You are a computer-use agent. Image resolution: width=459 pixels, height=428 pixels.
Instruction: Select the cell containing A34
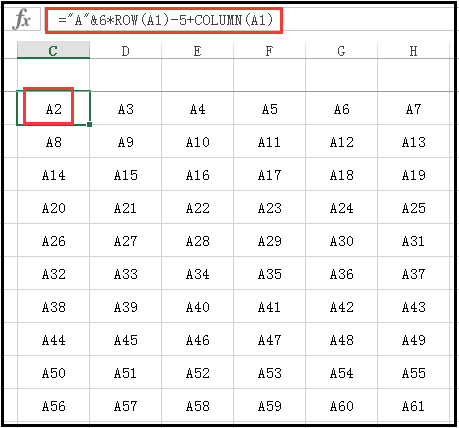pos(197,273)
